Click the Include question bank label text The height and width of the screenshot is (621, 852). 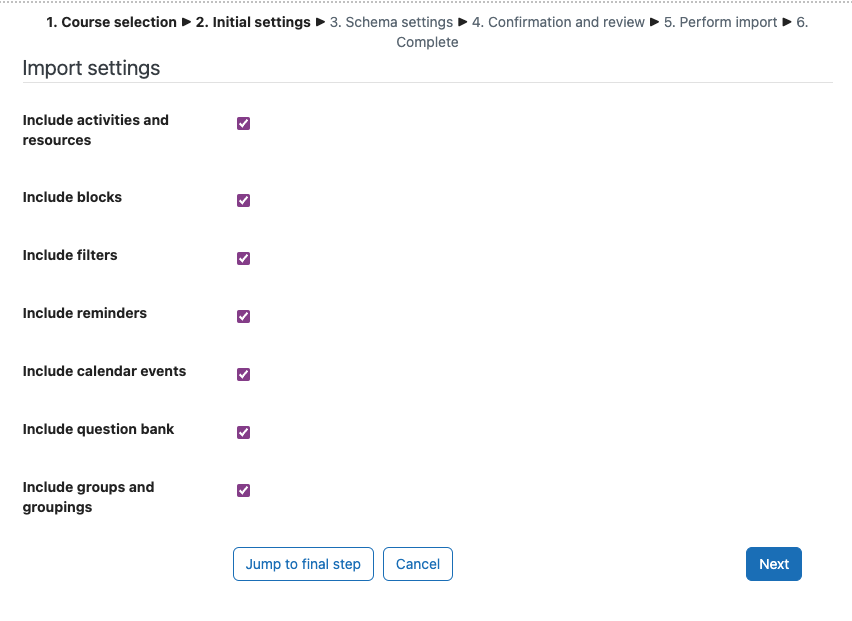pyautogui.click(x=98, y=429)
